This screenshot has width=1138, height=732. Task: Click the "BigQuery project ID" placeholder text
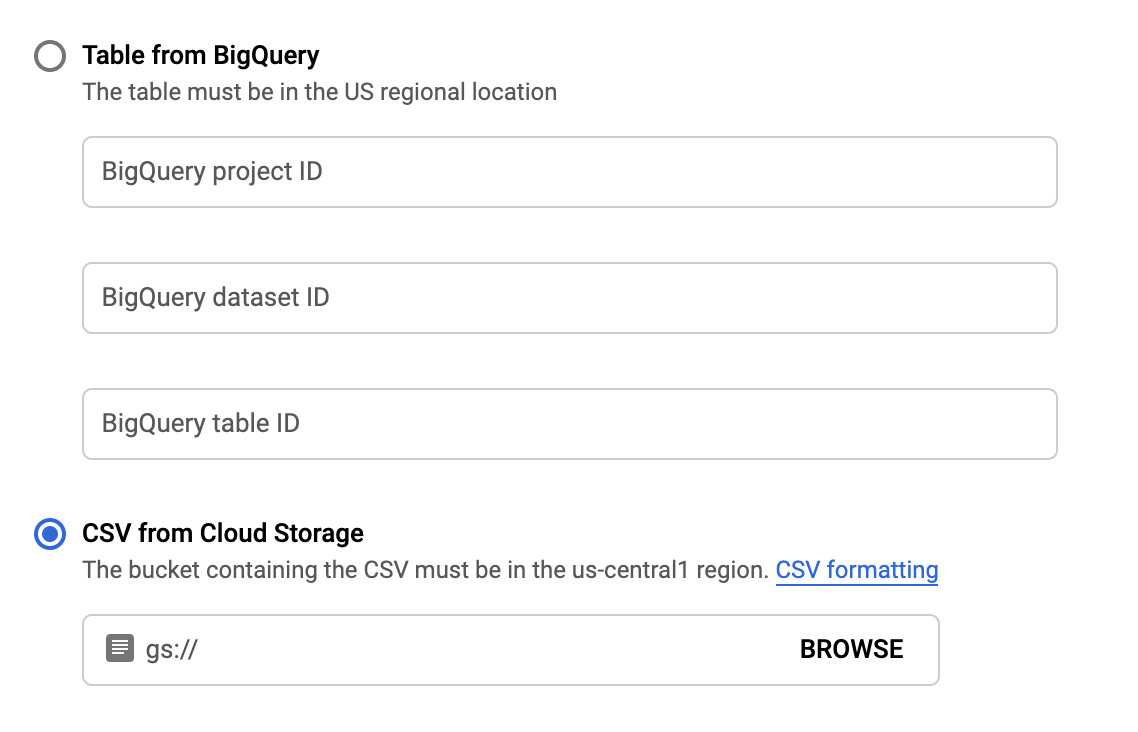click(212, 172)
